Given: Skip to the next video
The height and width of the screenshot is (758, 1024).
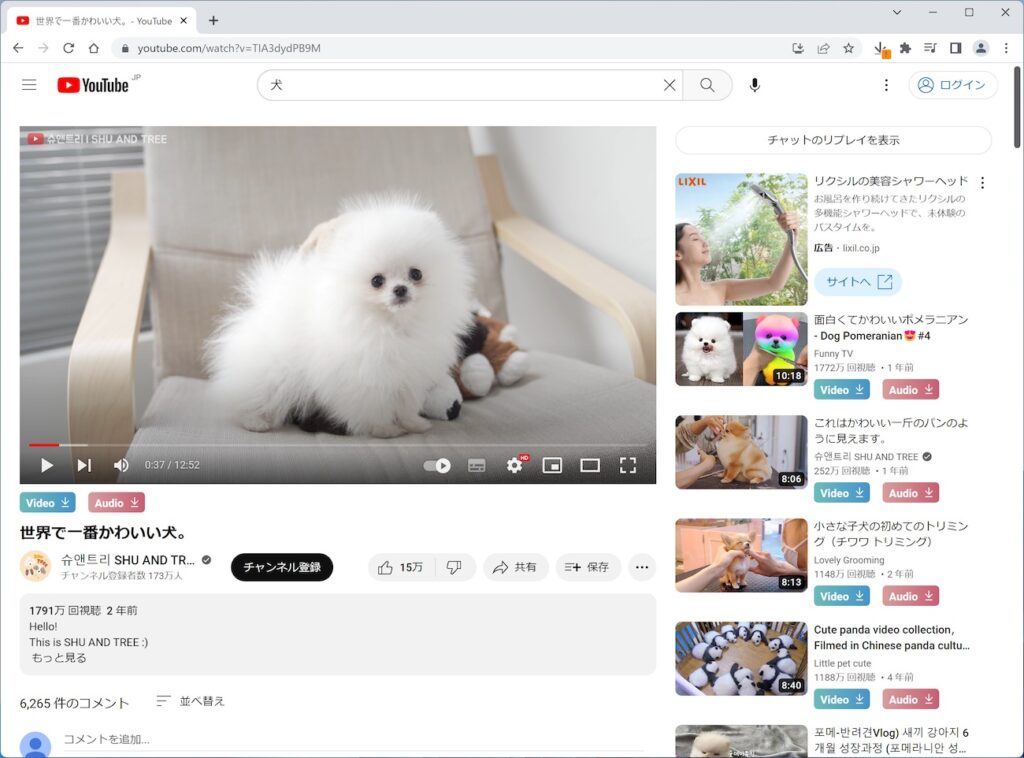Looking at the screenshot, I should pyautogui.click(x=83, y=464).
